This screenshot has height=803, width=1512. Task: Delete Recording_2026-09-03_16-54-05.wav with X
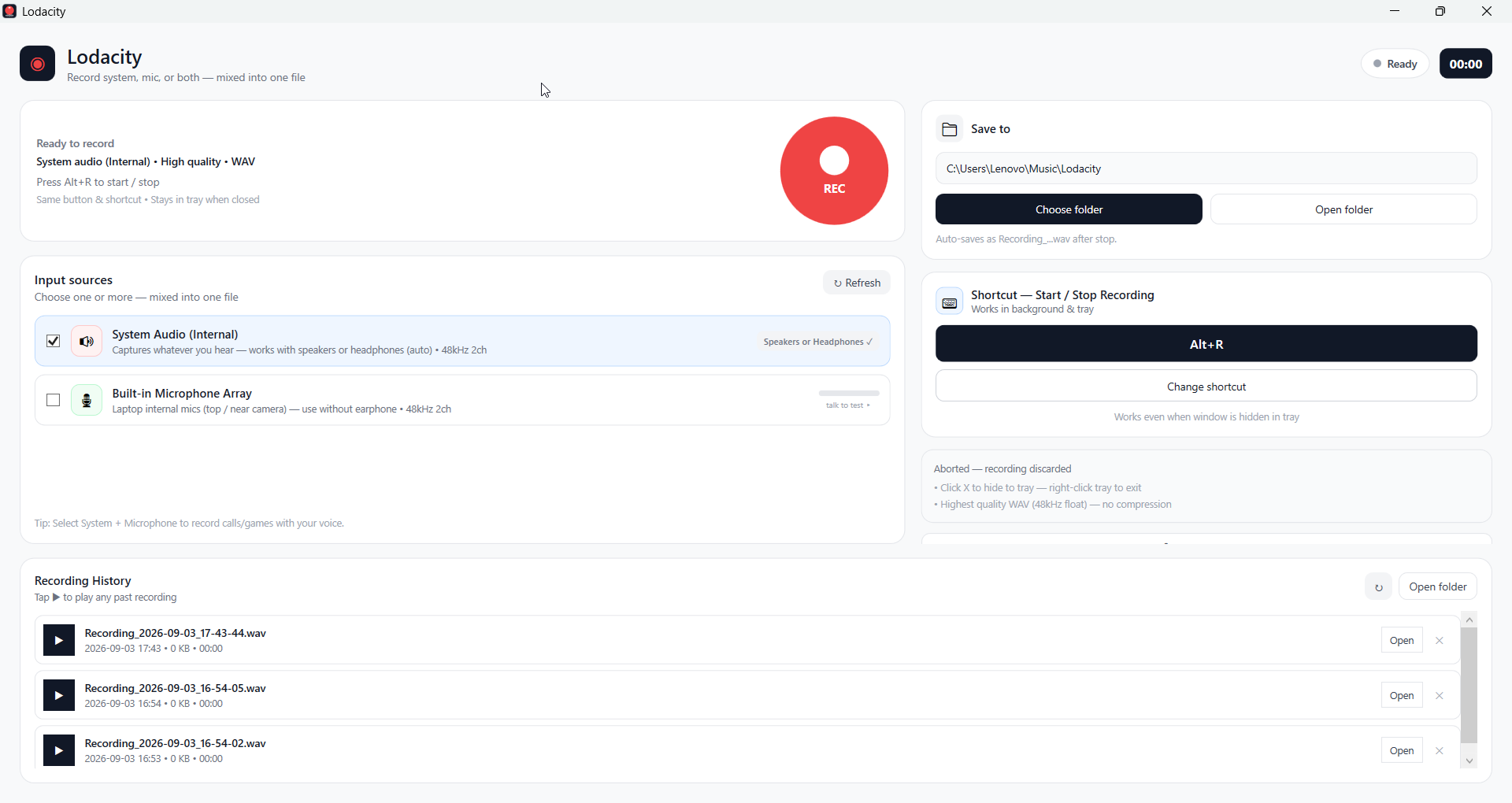[1440, 696]
